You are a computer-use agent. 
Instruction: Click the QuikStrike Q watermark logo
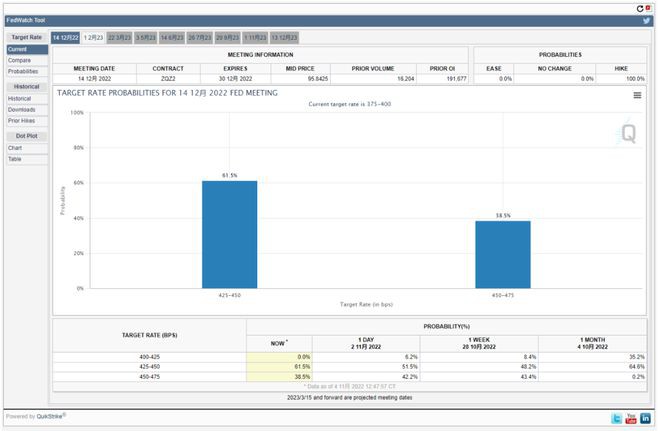[x=627, y=132]
